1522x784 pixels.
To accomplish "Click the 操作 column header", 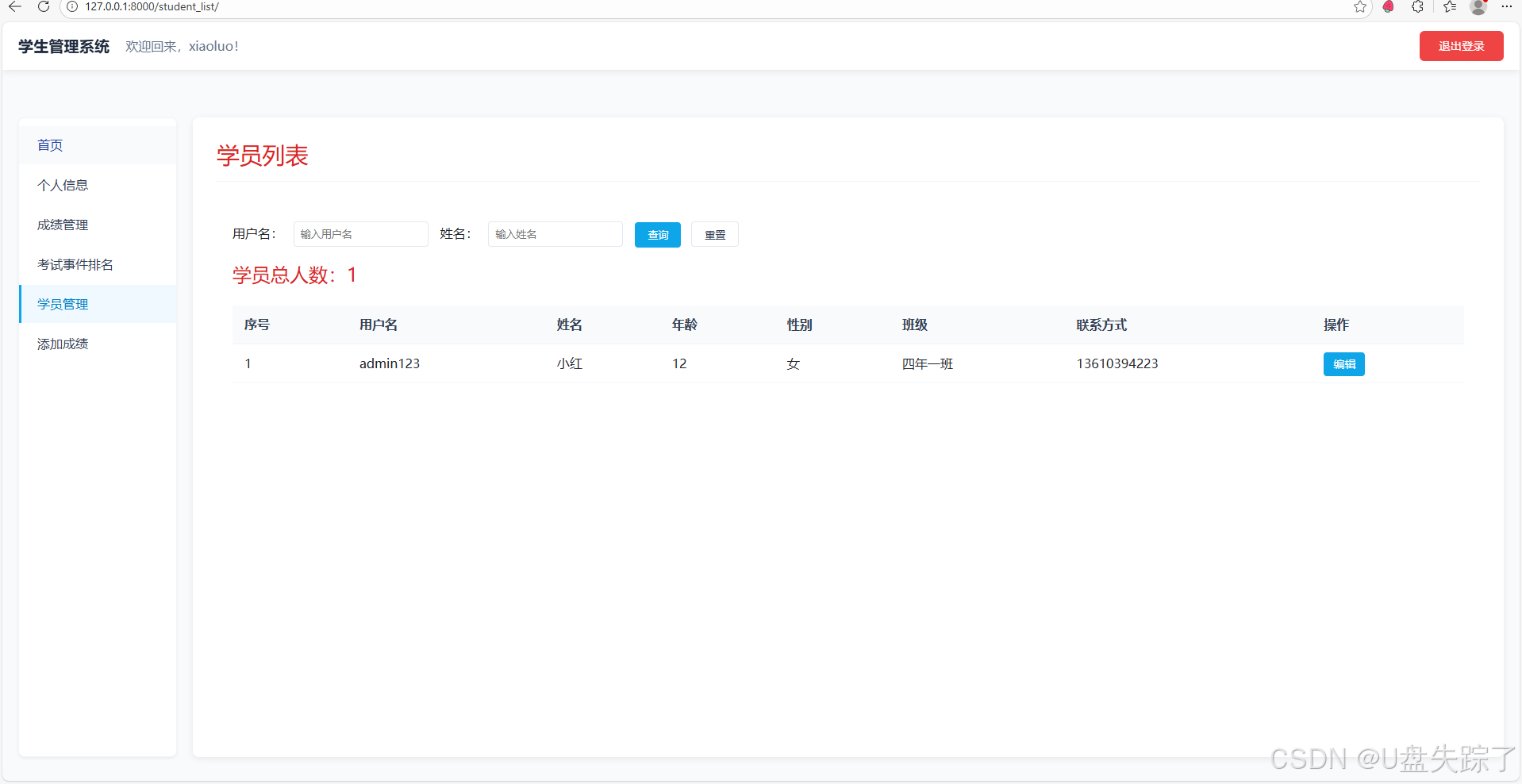I will point(1336,325).
